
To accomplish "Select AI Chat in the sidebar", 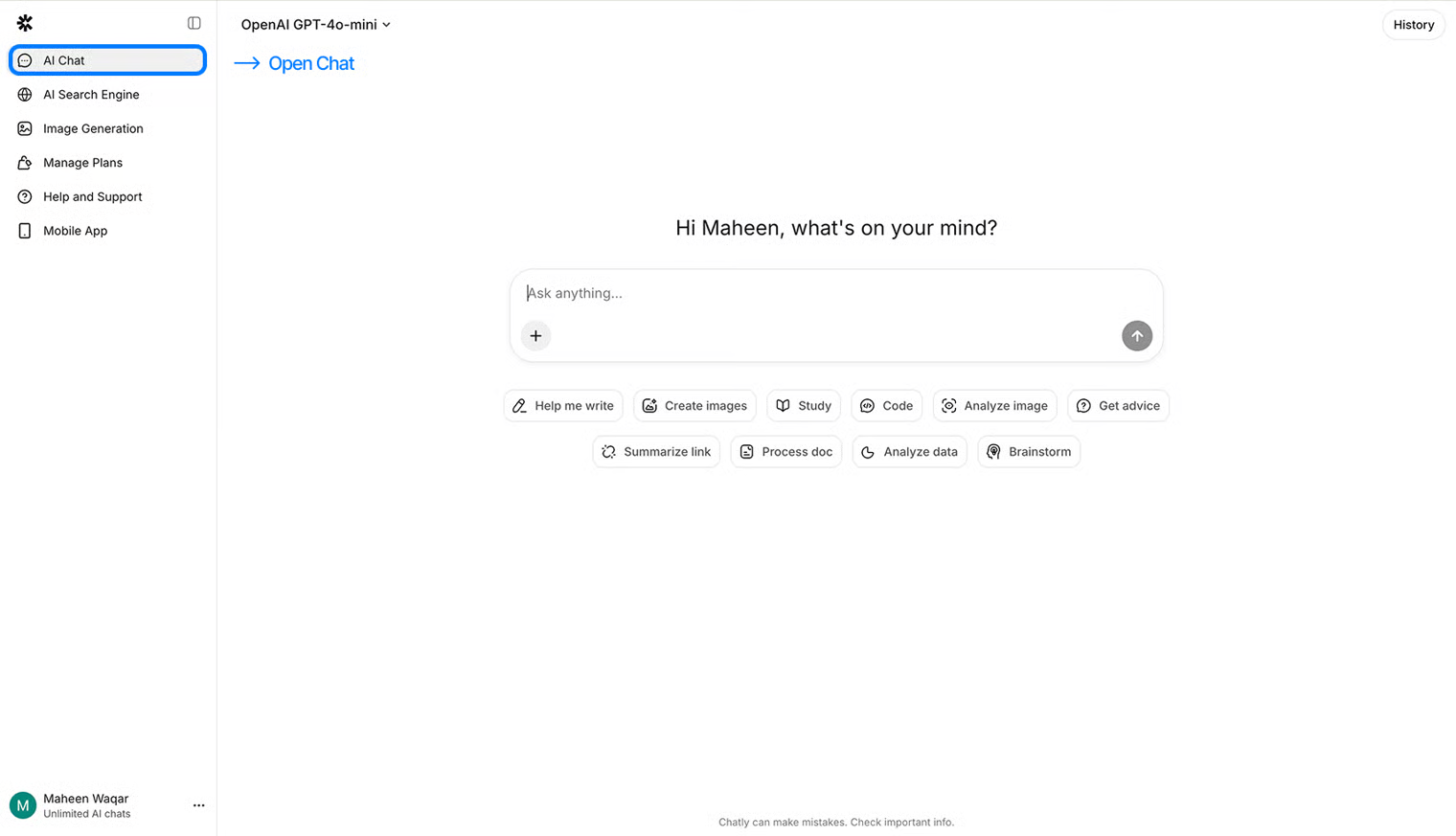I will pyautogui.click(x=107, y=60).
